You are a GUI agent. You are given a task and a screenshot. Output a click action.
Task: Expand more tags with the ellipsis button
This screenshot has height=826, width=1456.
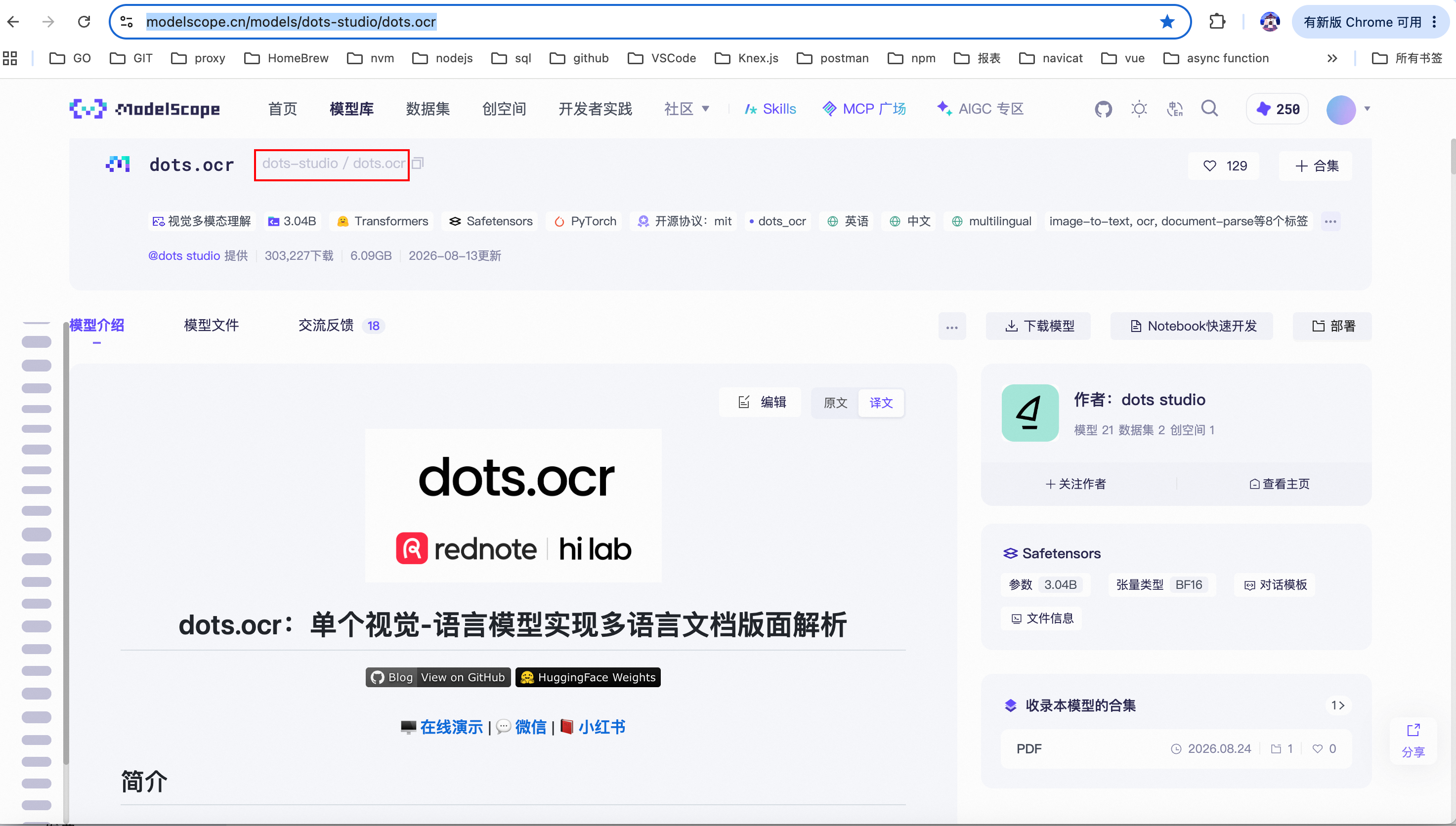point(1330,221)
